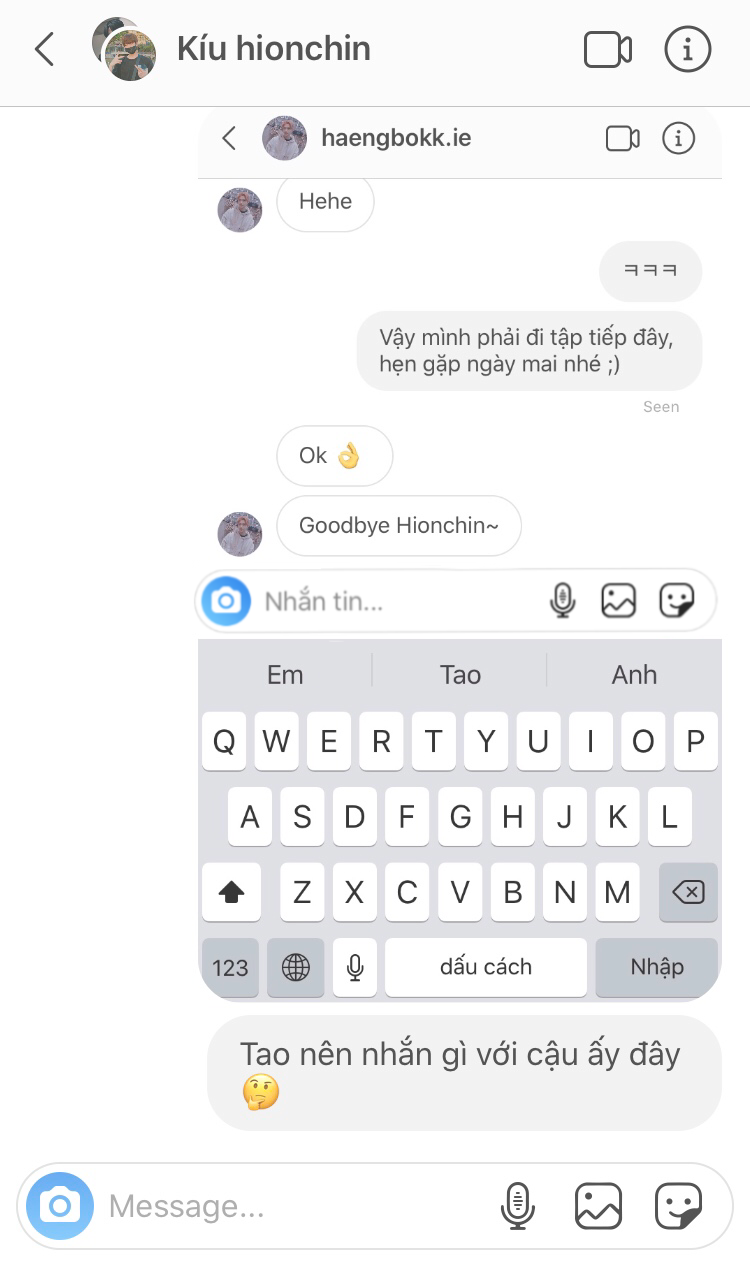Viewport: 750px width, 1286px height.
Task: Tap the Kíu hionchin conversation title
Action: (x=274, y=49)
